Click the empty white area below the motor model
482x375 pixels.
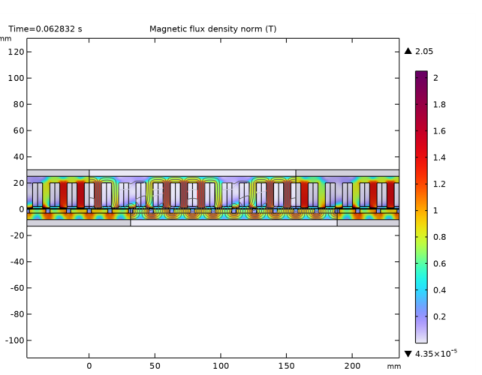pos(213,292)
